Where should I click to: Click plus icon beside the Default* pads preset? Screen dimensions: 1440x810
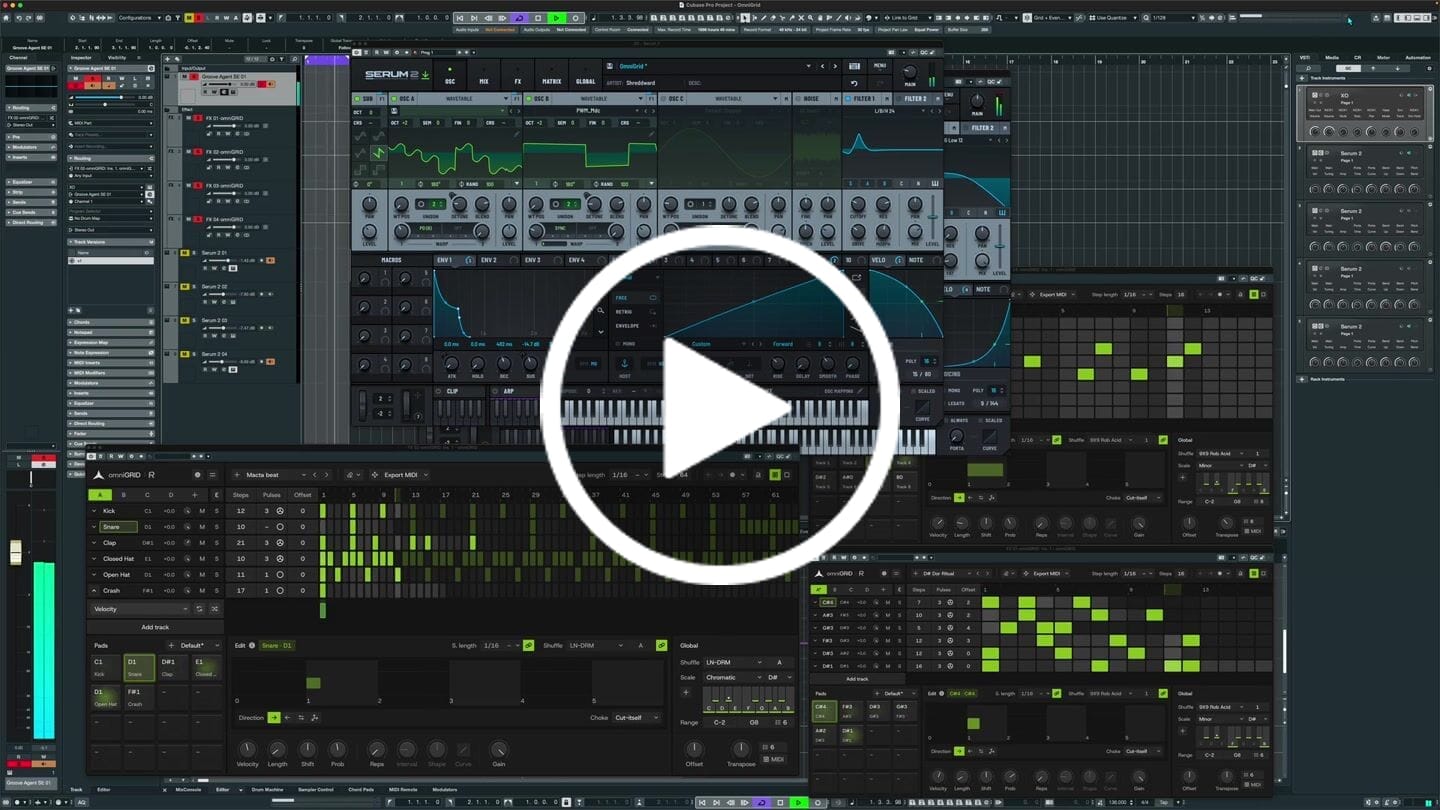tap(171, 646)
